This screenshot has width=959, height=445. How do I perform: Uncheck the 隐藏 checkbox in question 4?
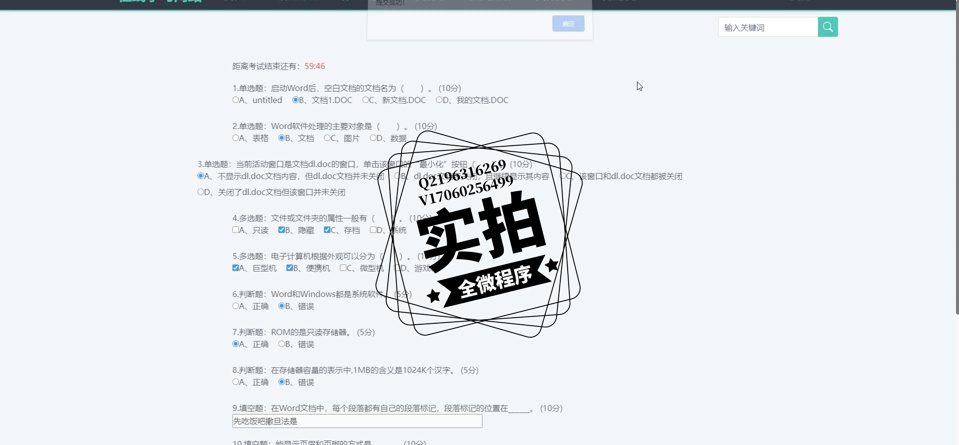(x=282, y=230)
